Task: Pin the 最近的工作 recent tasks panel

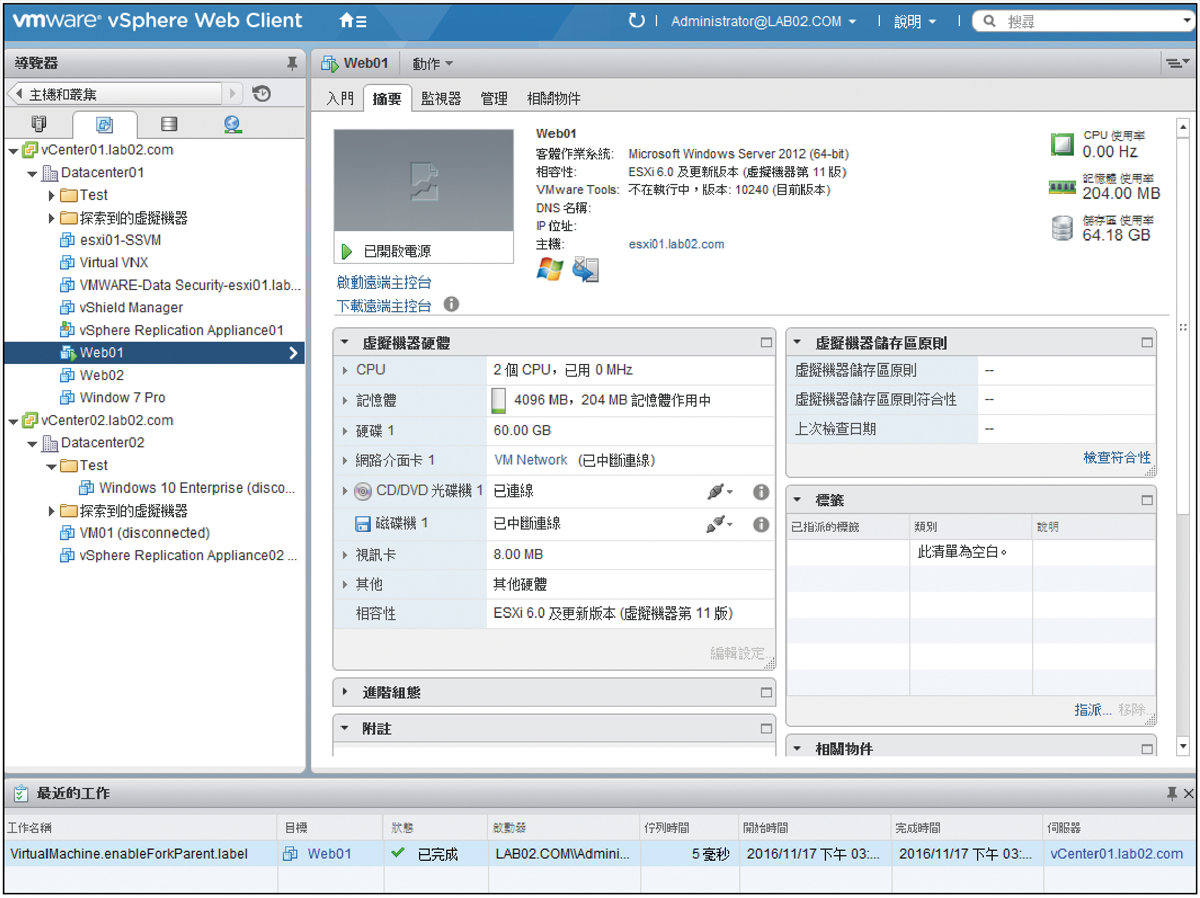Action: pyautogui.click(x=1172, y=793)
